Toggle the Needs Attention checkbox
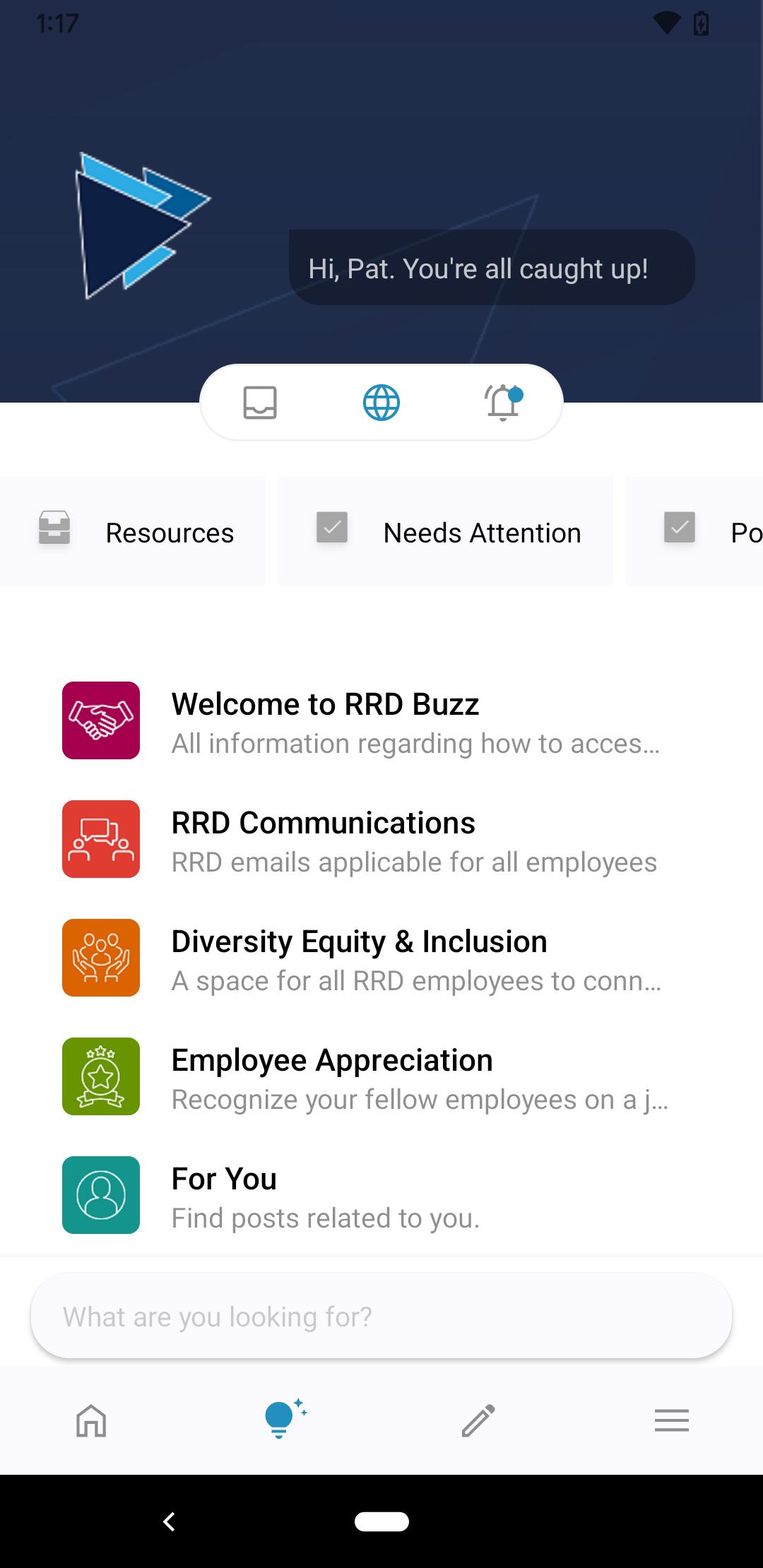The height and width of the screenshot is (1568, 763). (332, 528)
